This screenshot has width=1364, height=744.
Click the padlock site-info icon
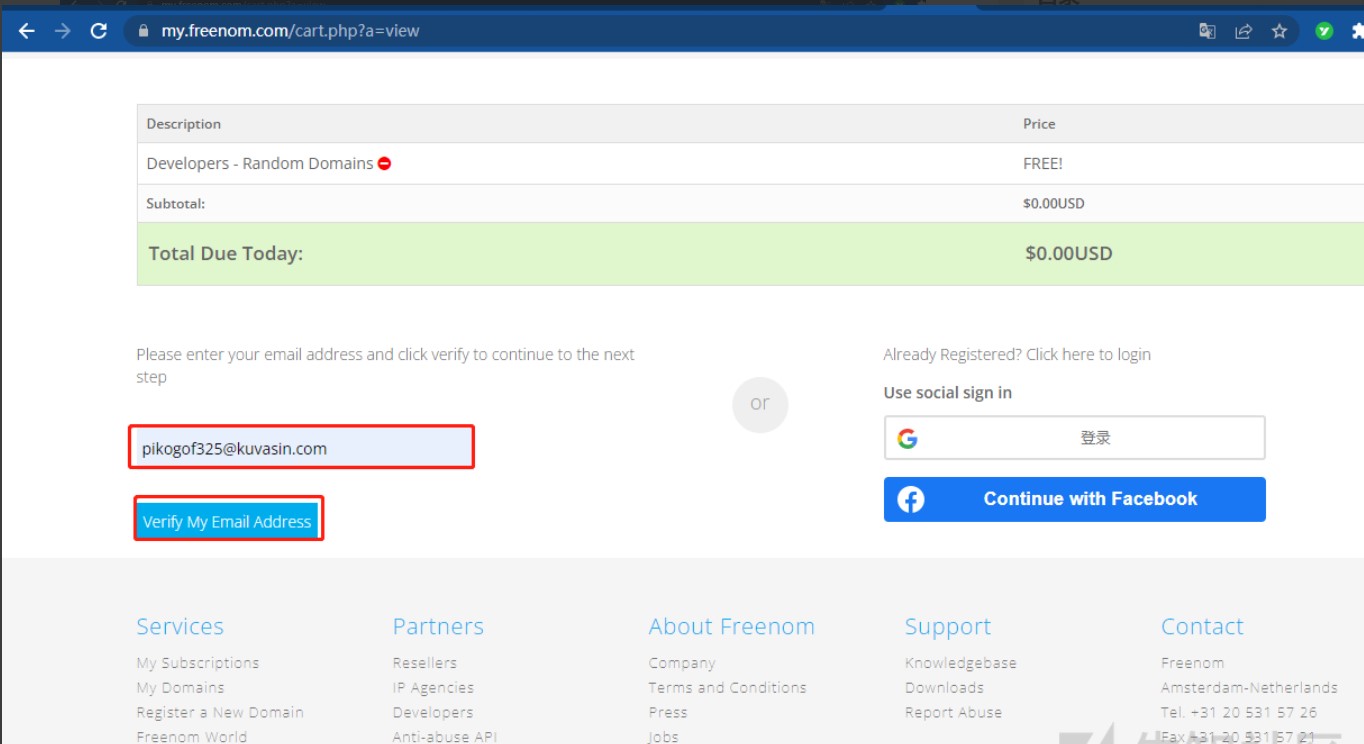[x=143, y=31]
